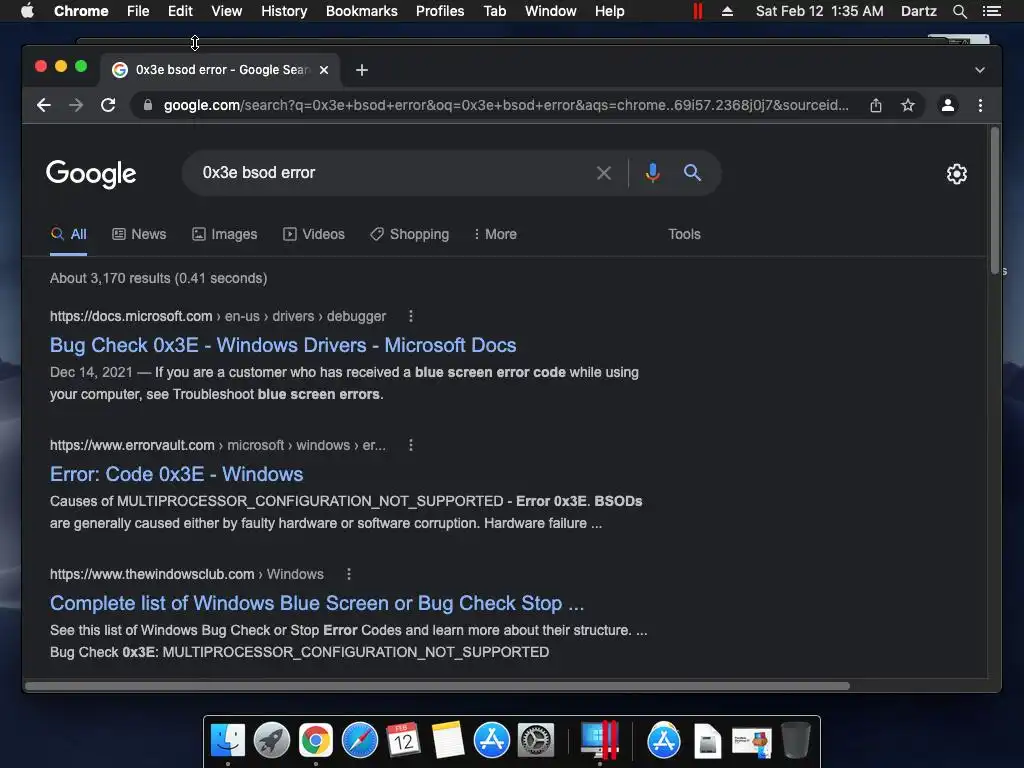Open Finder from the Dock
Screen dimensions: 1024x768
point(227,741)
